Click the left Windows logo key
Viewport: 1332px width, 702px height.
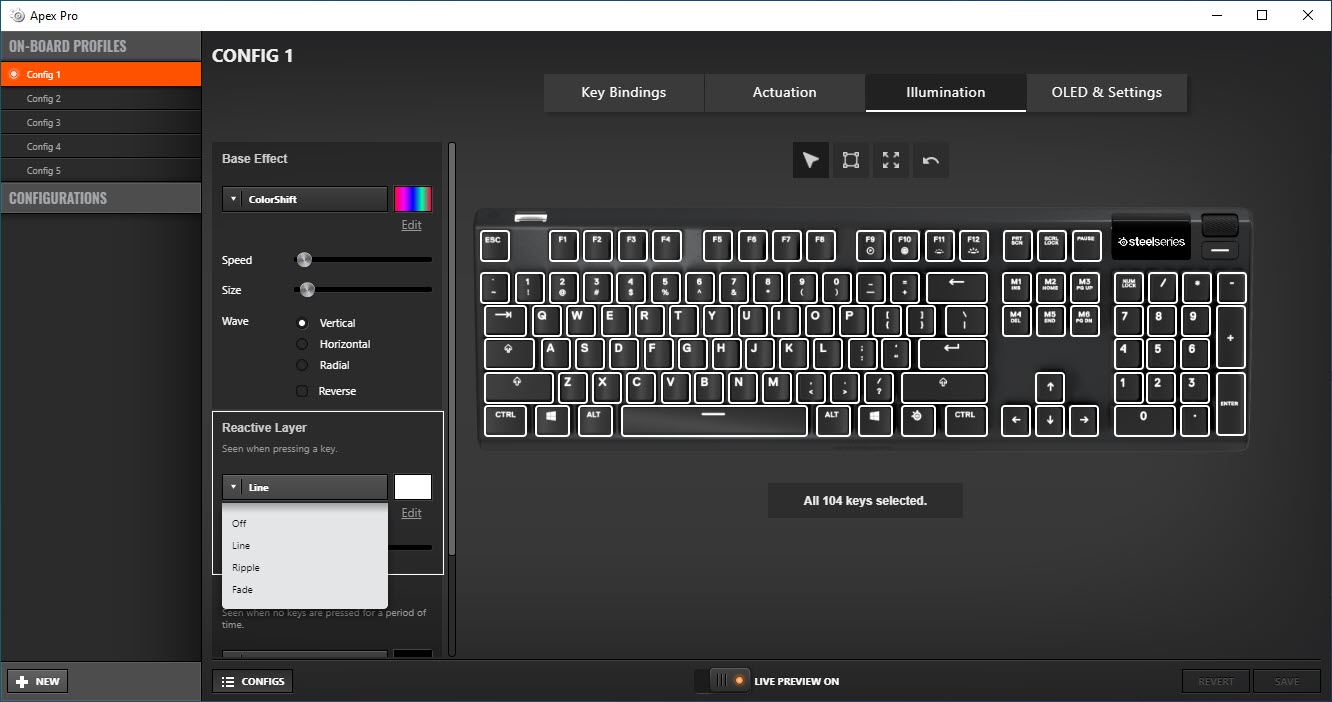pos(552,420)
